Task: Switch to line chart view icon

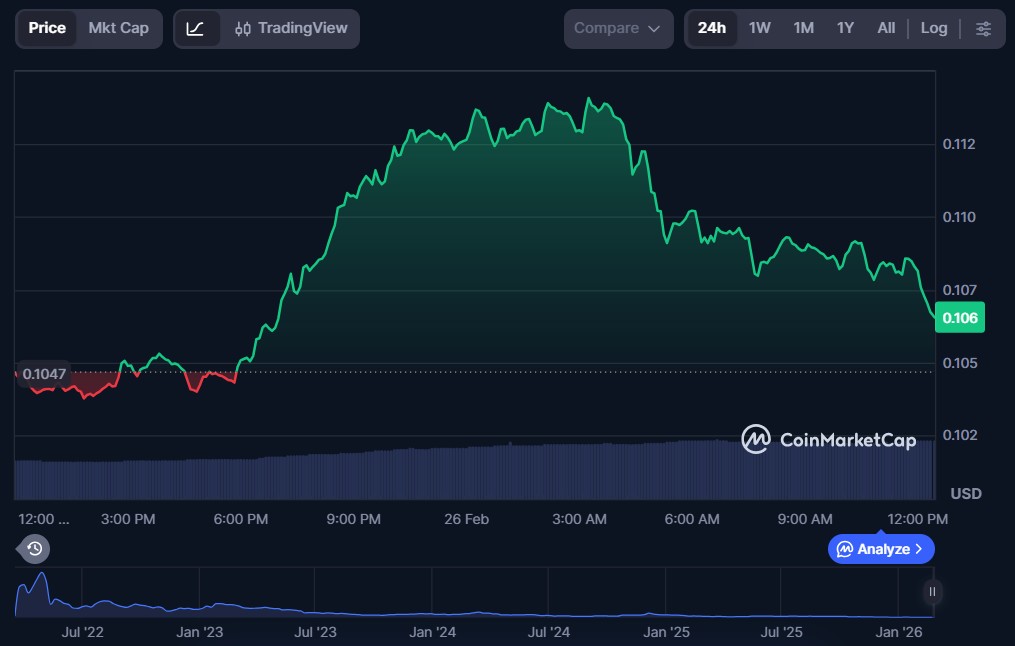Action: (195, 28)
